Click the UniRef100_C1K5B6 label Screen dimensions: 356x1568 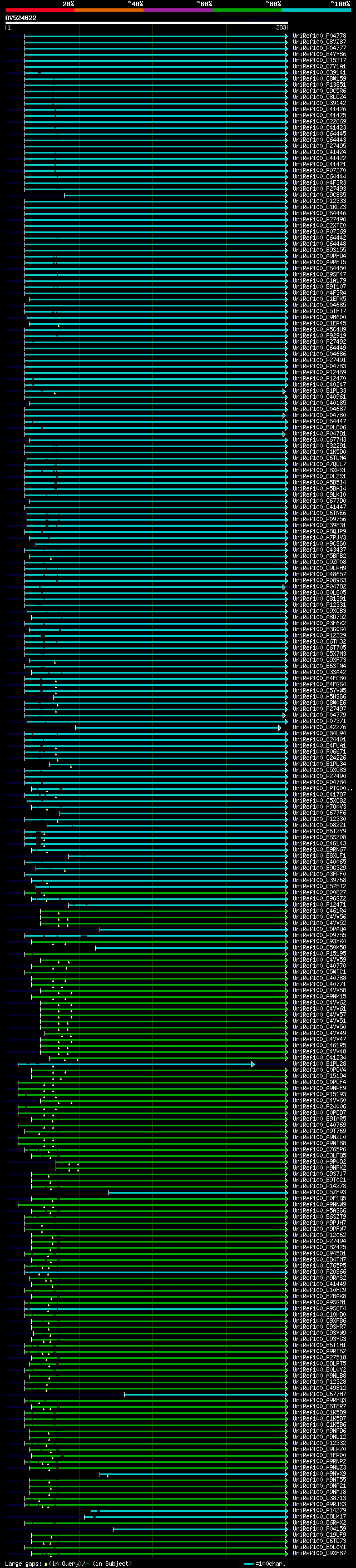click(x=319, y=1425)
